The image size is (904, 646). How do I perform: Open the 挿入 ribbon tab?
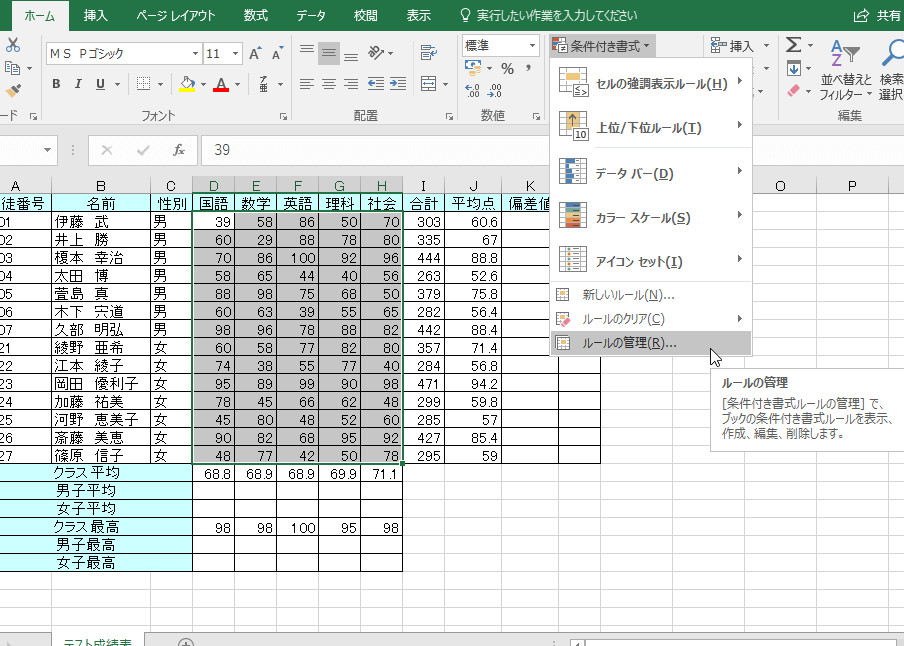[96, 16]
